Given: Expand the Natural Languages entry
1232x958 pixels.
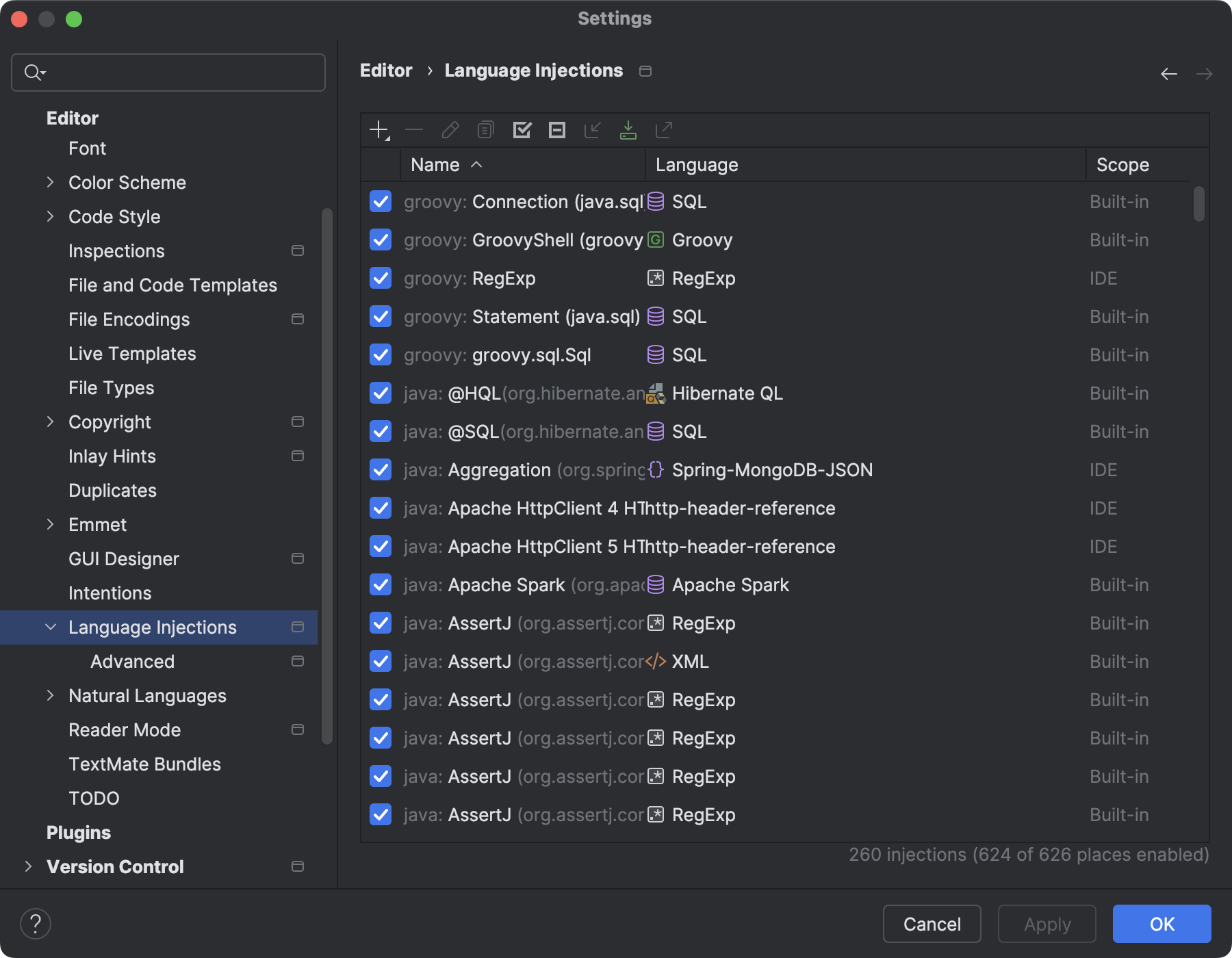Looking at the screenshot, I should 51,695.
